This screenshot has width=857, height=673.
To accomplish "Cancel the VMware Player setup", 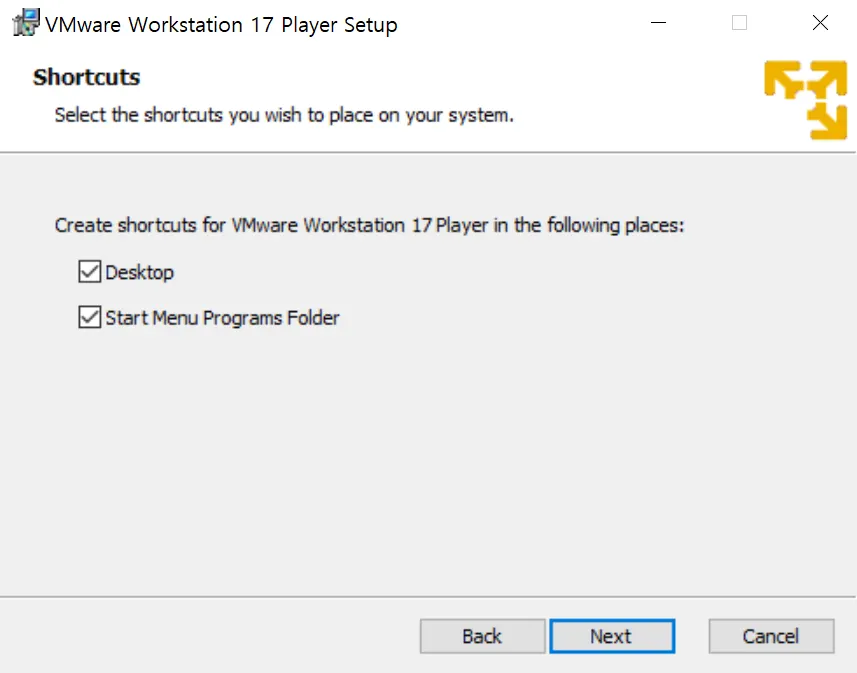I will coord(770,636).
